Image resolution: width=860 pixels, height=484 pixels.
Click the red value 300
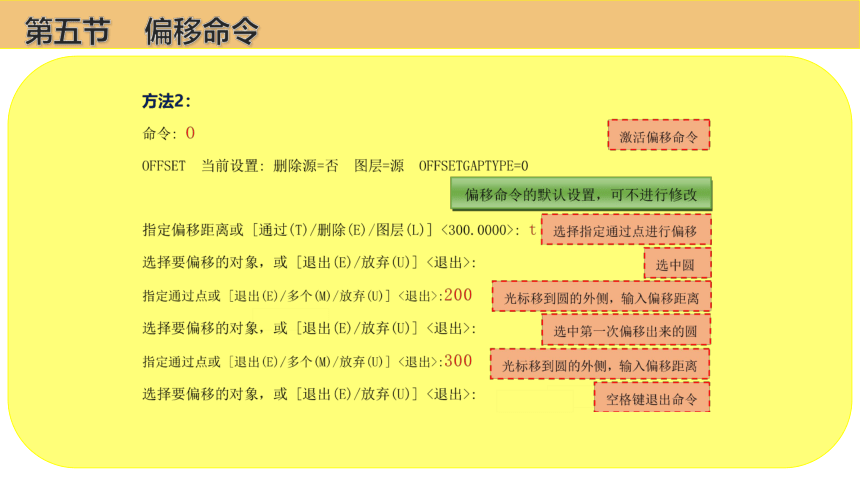click(458, 361)
